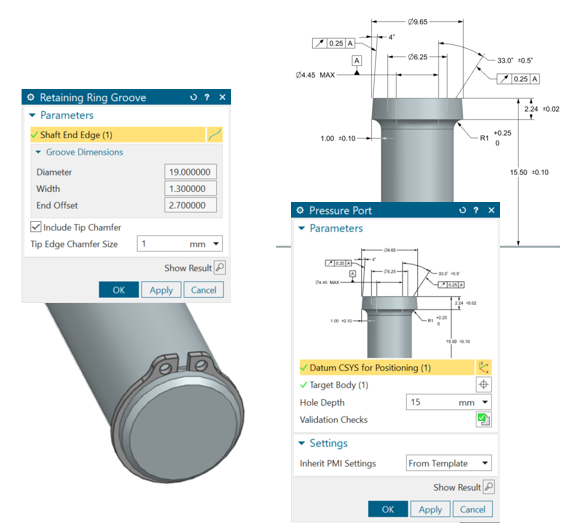Click the curve selection icon beside Shaft End Edge

(x=214, y=135)
